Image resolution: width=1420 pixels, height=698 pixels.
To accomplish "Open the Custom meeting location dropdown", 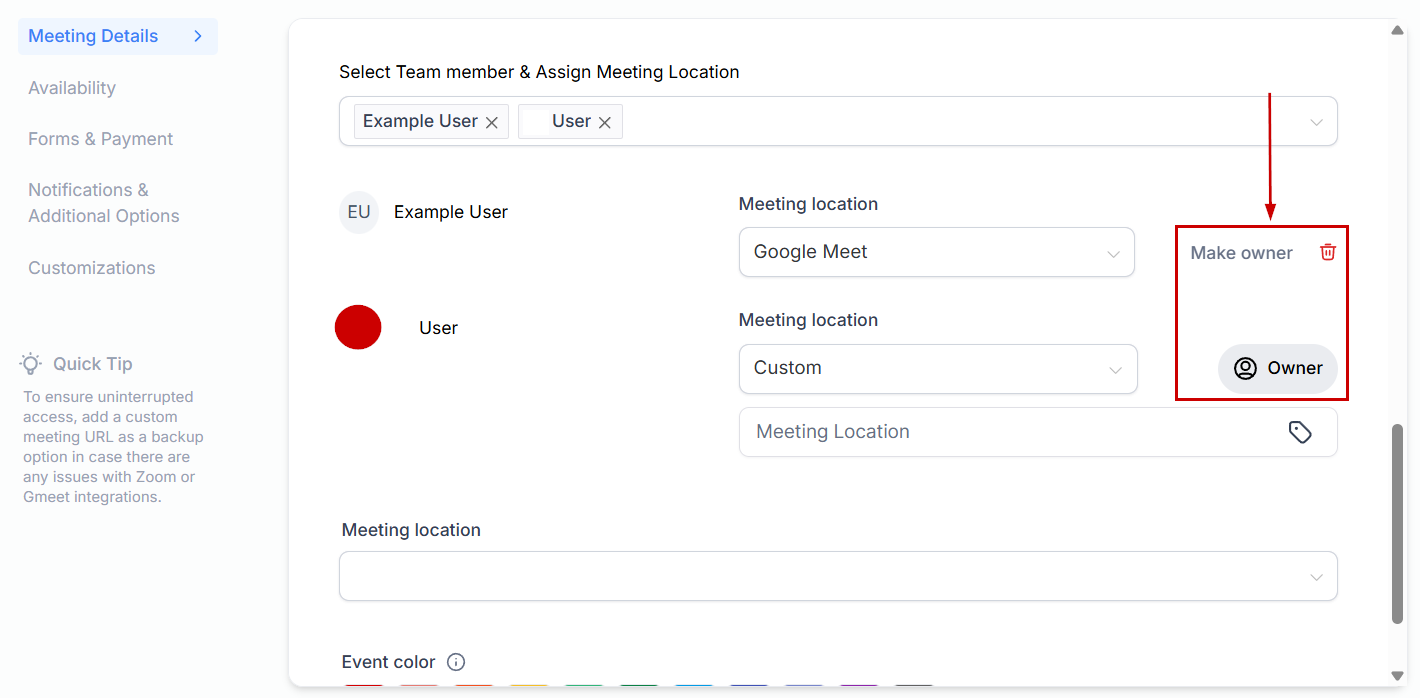I will coord(938,369).
